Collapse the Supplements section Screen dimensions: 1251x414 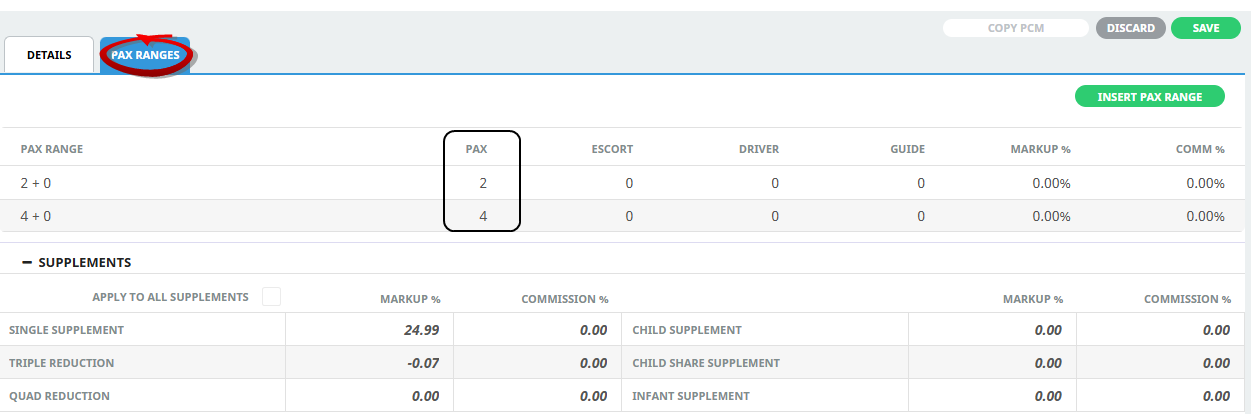27,263
